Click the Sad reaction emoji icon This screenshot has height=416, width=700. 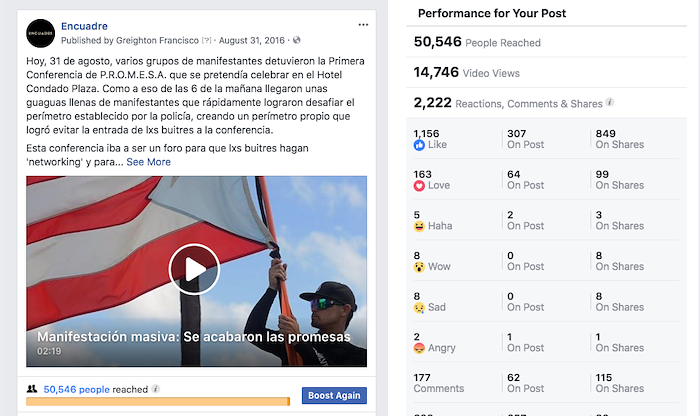pyautogui.click(x=419, y=308)
